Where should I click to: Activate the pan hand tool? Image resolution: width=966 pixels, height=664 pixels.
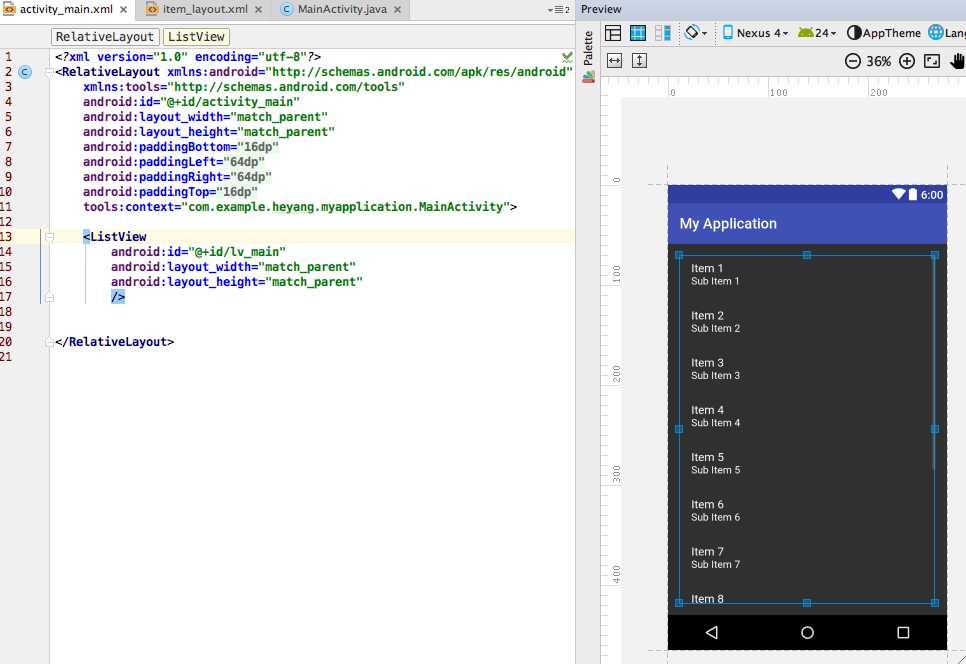coord(957,61)
